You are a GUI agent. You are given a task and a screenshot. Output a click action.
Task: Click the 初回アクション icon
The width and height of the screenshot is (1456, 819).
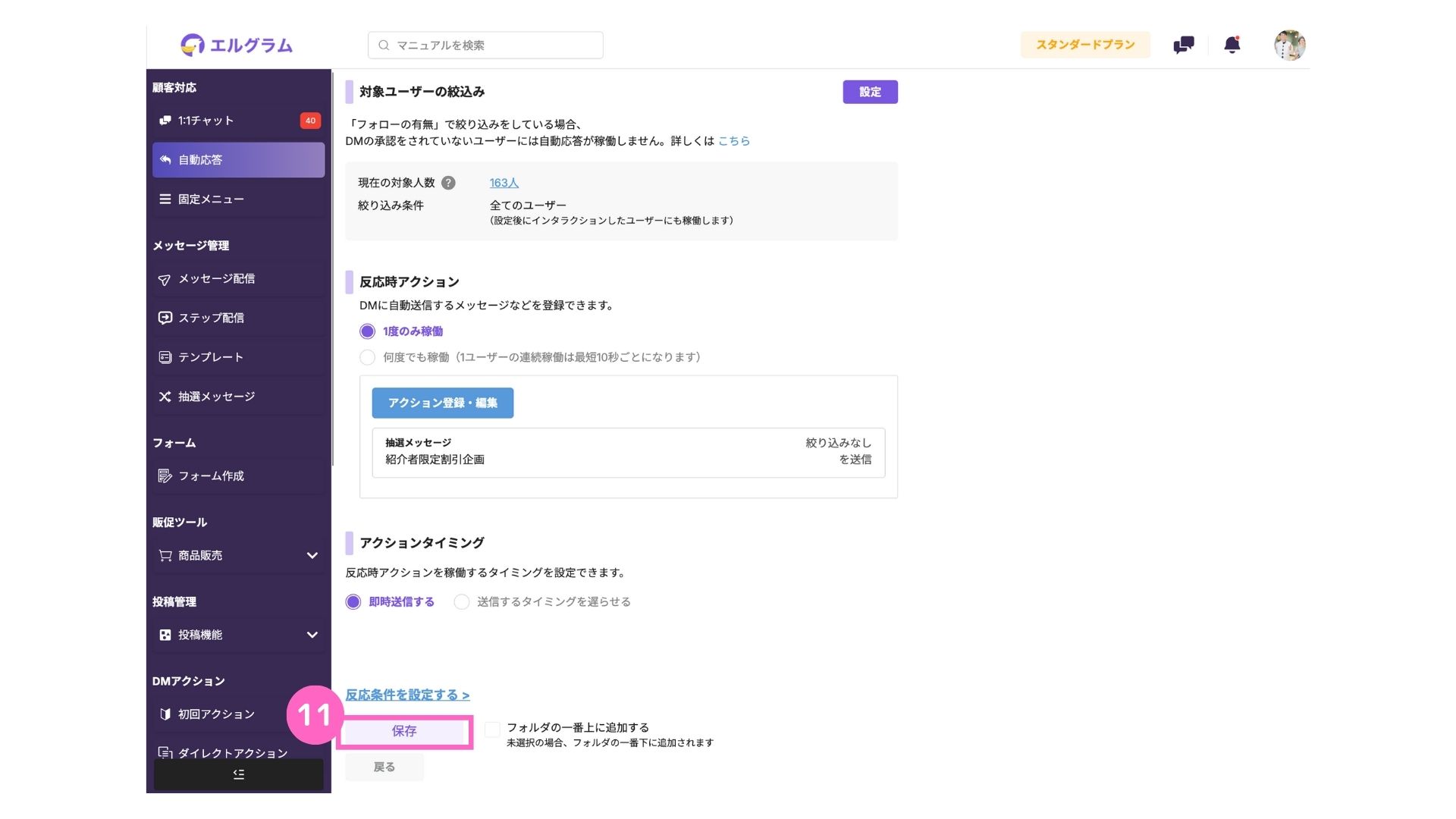click(x=165, y=714)
